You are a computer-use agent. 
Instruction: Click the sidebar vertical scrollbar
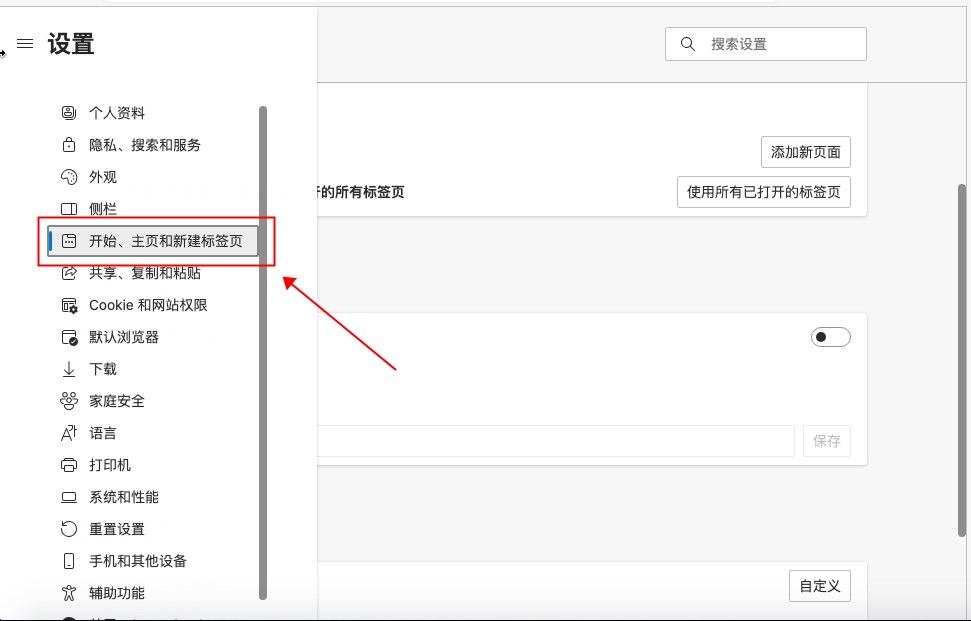point(263,350)
